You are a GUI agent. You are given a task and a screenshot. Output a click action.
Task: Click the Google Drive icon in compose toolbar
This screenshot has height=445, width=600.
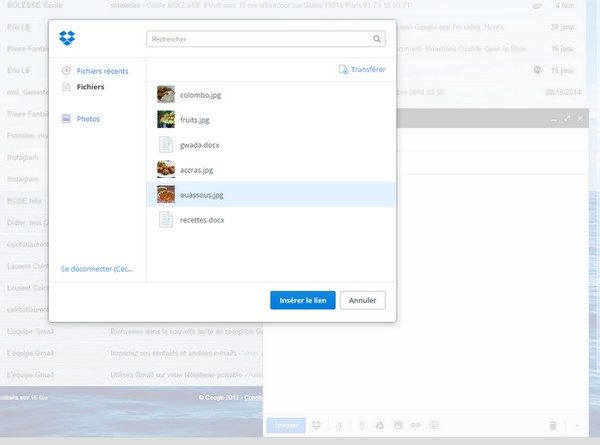click(380, 425)
